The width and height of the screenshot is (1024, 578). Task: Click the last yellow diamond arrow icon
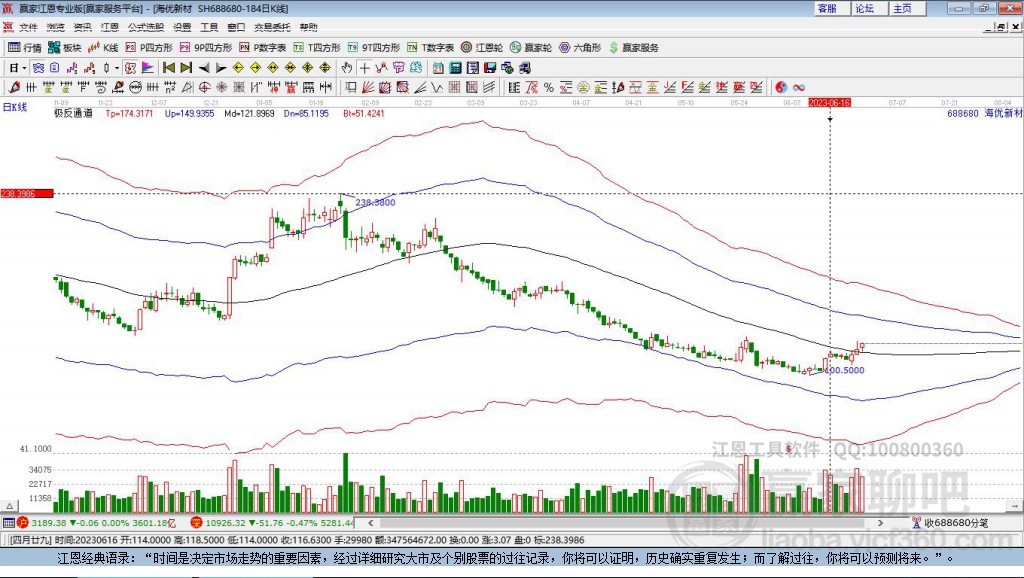pos(325,67)
